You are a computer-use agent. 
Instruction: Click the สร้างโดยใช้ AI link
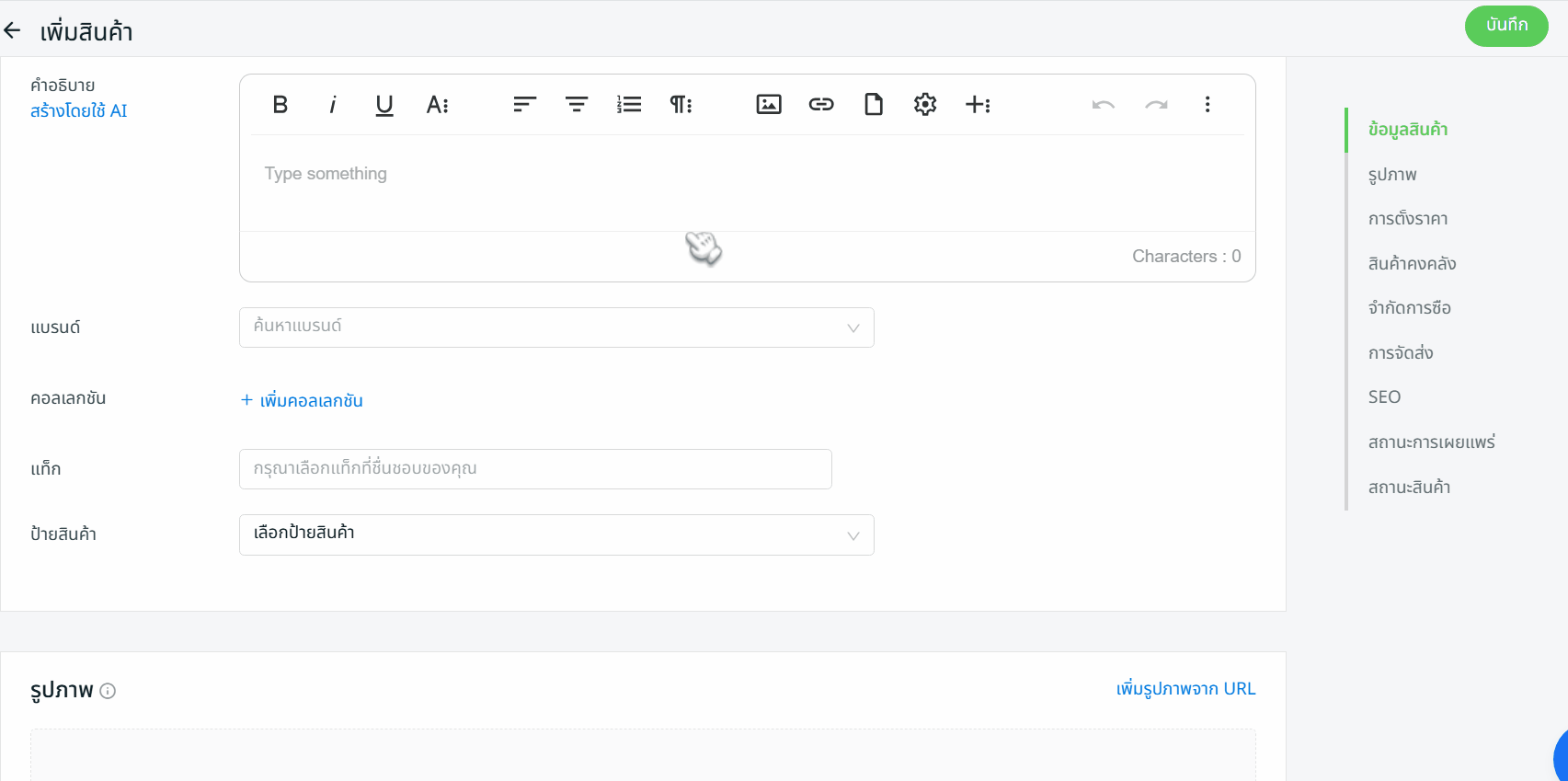tap(79, 111)
